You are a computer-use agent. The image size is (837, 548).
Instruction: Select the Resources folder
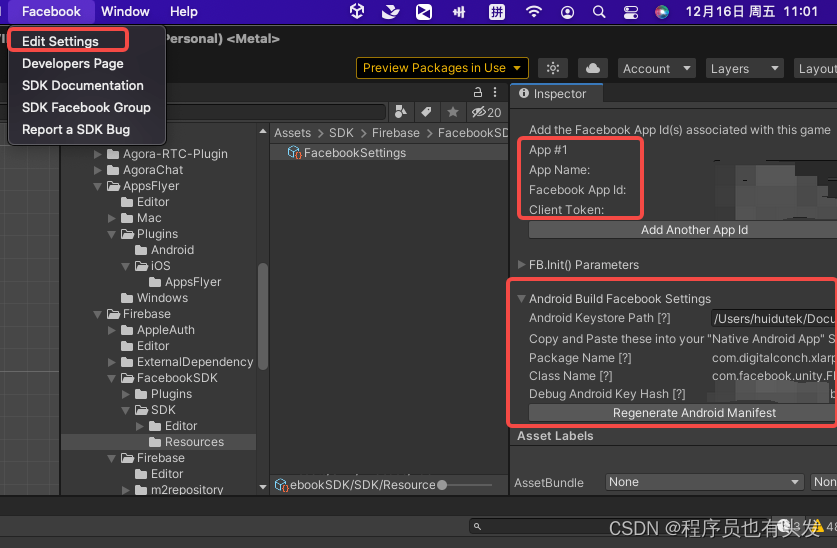(x=186, y=442)
